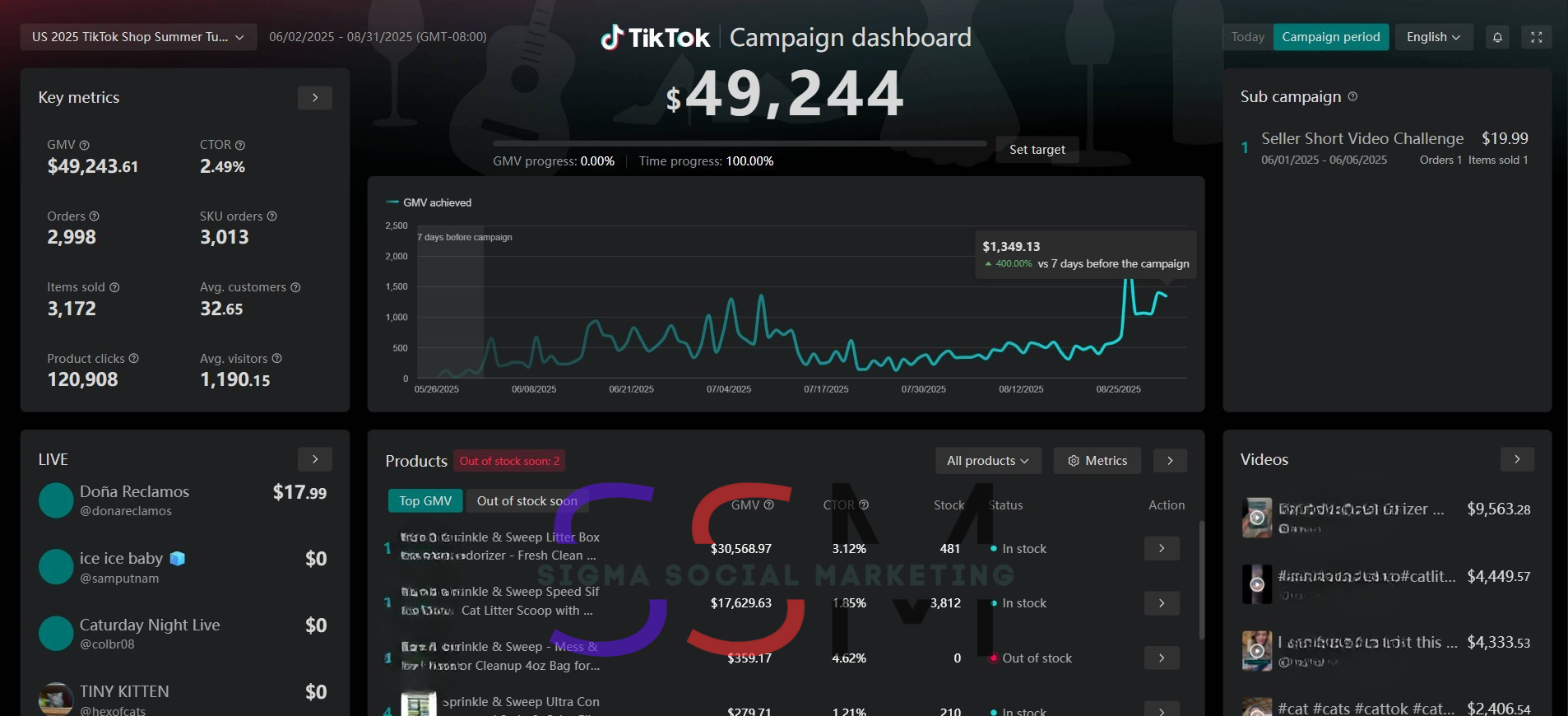Click the Sub campaign info icon
This screenshot has height=716, width=1568.
(x=1352, y=96)
